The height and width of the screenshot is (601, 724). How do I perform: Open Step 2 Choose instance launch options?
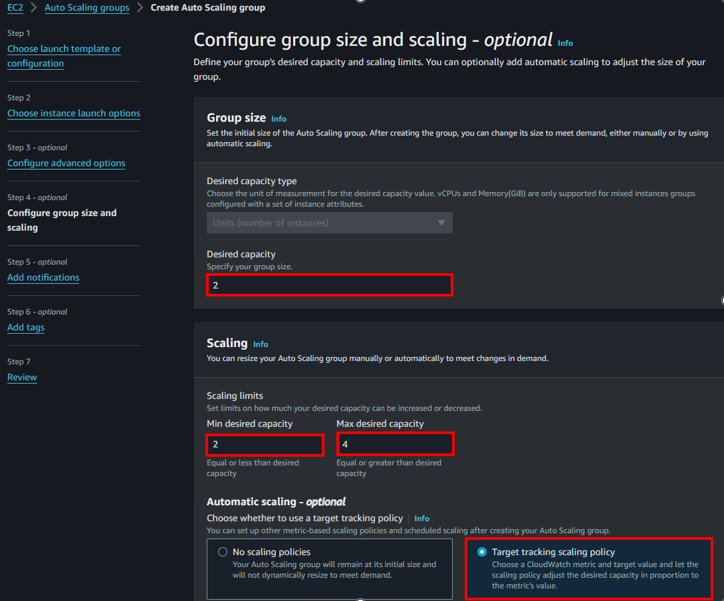(x=73, y=113)
